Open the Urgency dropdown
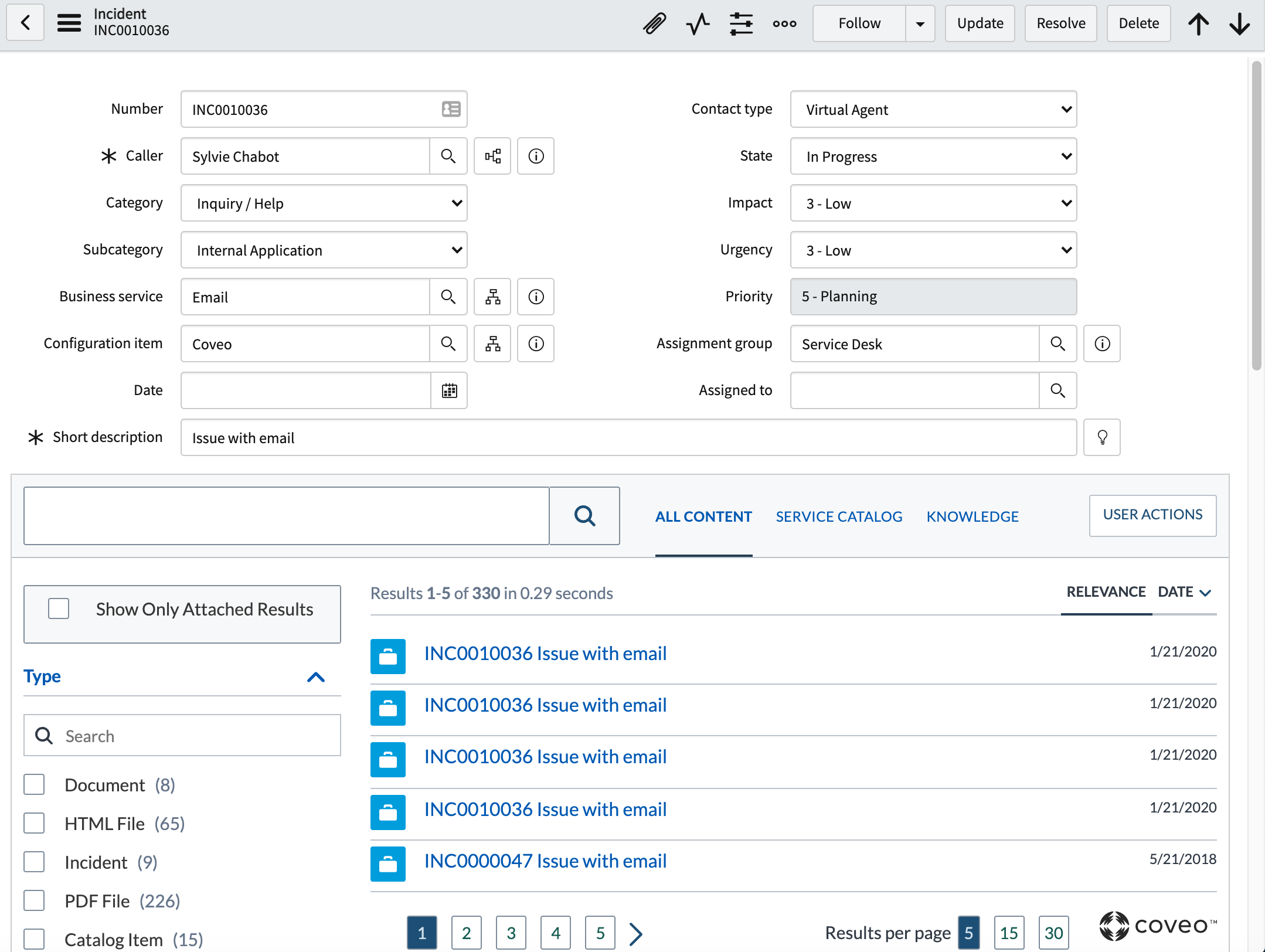1265x952 pixels. pos(933,250)
